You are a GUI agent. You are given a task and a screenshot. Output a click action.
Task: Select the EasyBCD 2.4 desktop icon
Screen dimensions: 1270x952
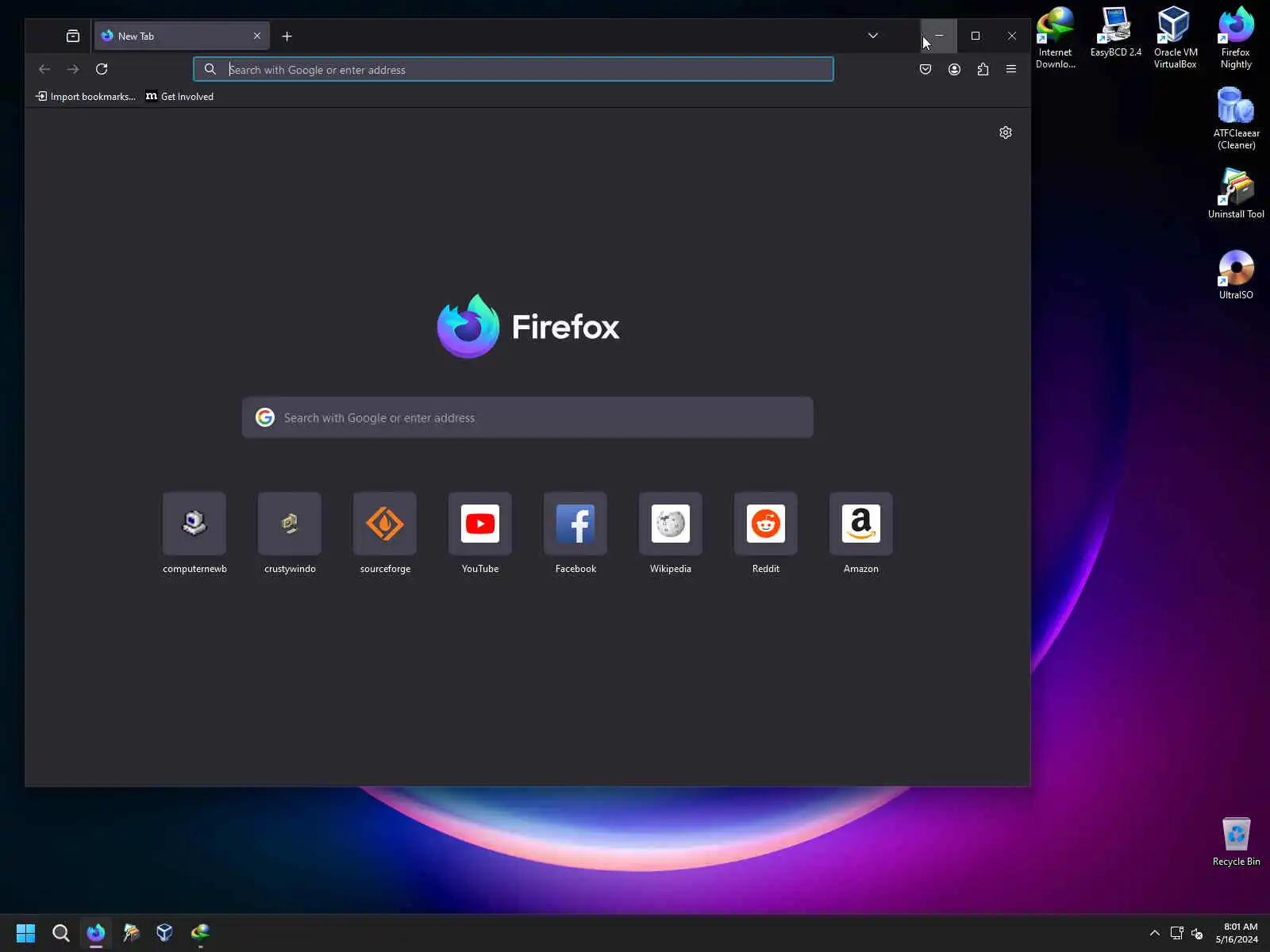(x=1116, y=33)
